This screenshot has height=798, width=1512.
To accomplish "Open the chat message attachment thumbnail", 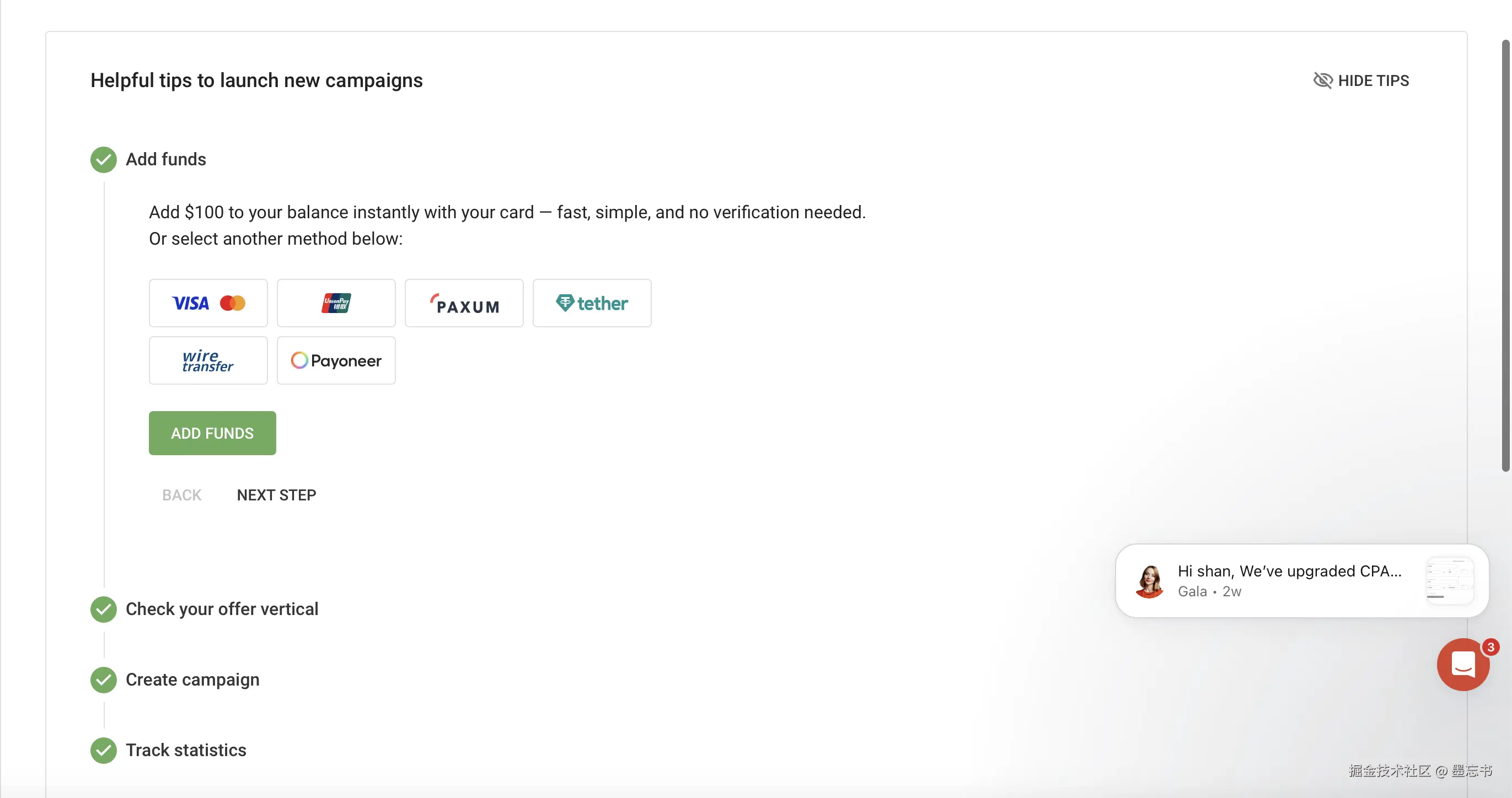I will [1449, 581].
